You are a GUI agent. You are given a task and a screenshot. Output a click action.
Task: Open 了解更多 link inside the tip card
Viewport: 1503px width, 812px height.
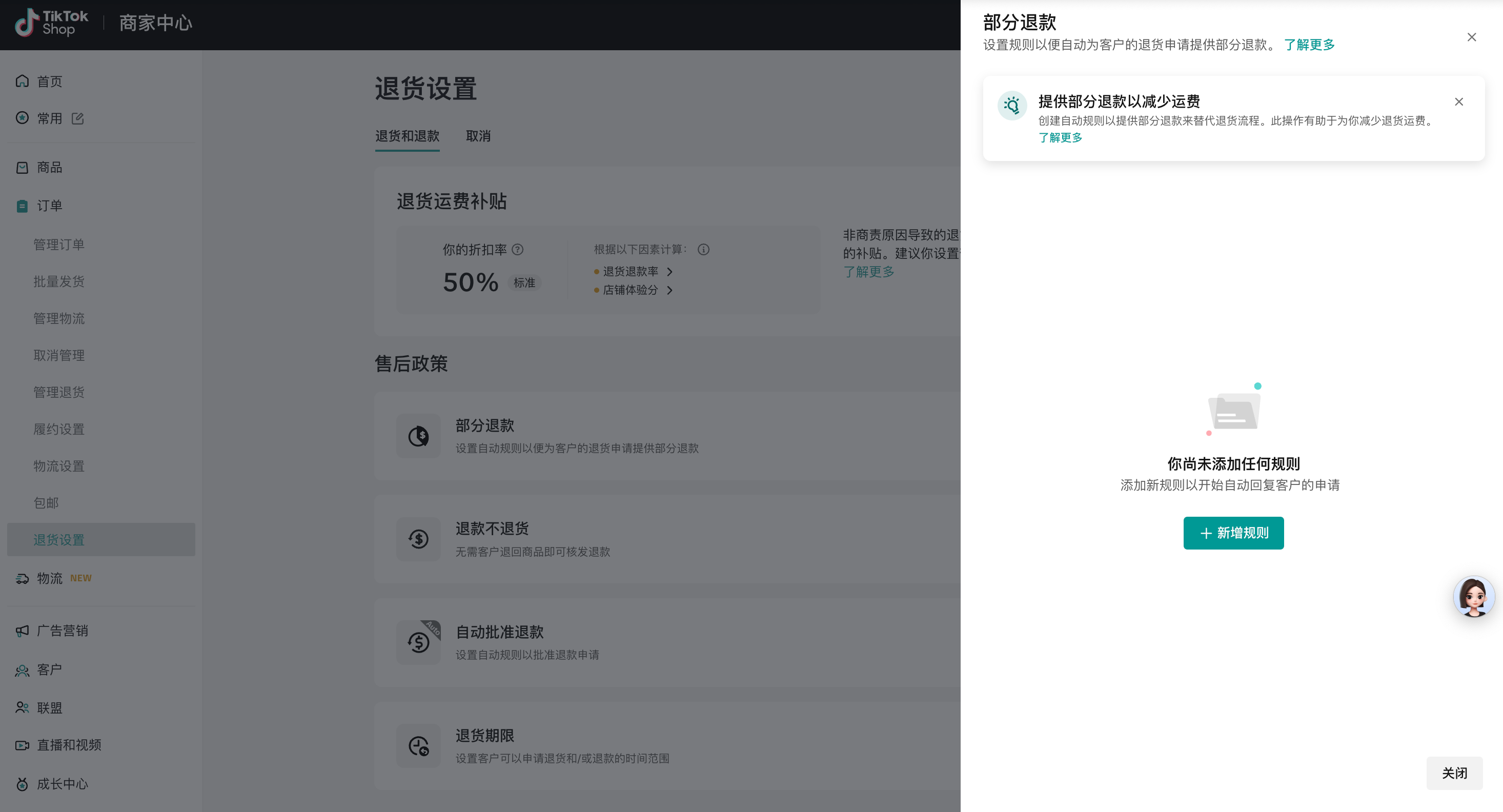coord(1060,138)
